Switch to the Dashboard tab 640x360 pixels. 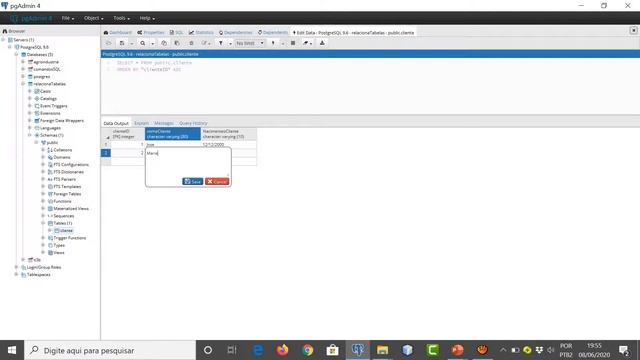tap(118, 33)
